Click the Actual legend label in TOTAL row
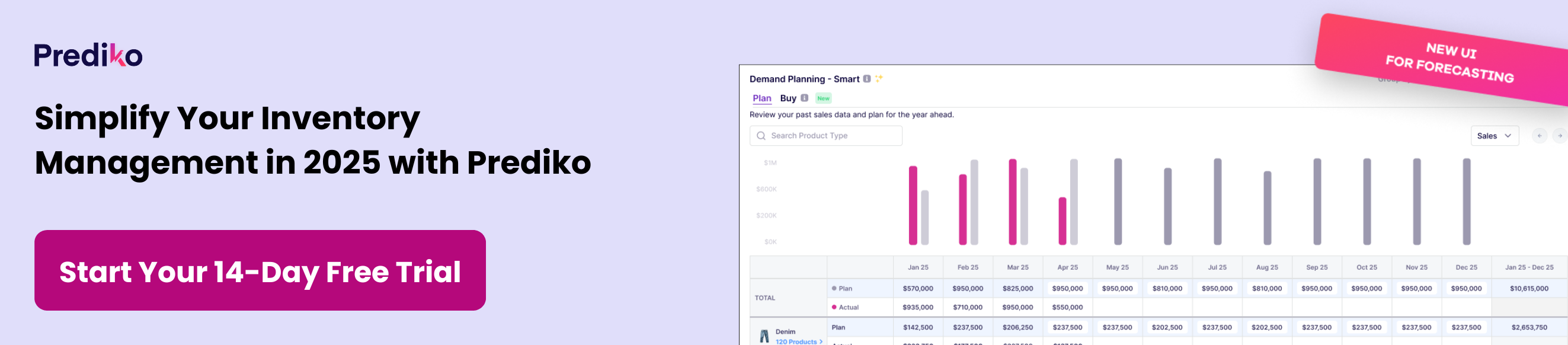The height and width of the screenshot is (345, 1568). pos(849,307)
